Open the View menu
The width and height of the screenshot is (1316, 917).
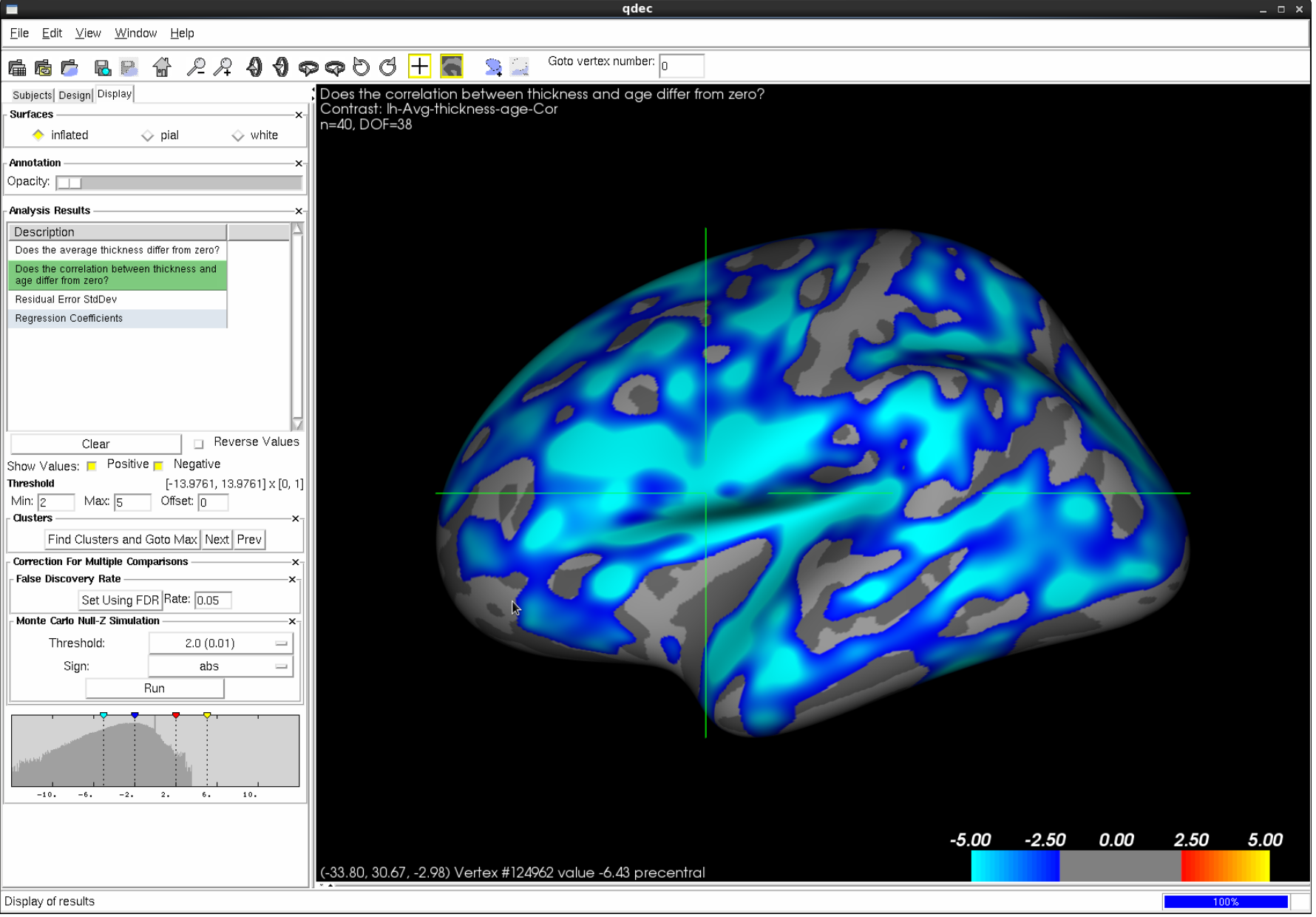87,33
